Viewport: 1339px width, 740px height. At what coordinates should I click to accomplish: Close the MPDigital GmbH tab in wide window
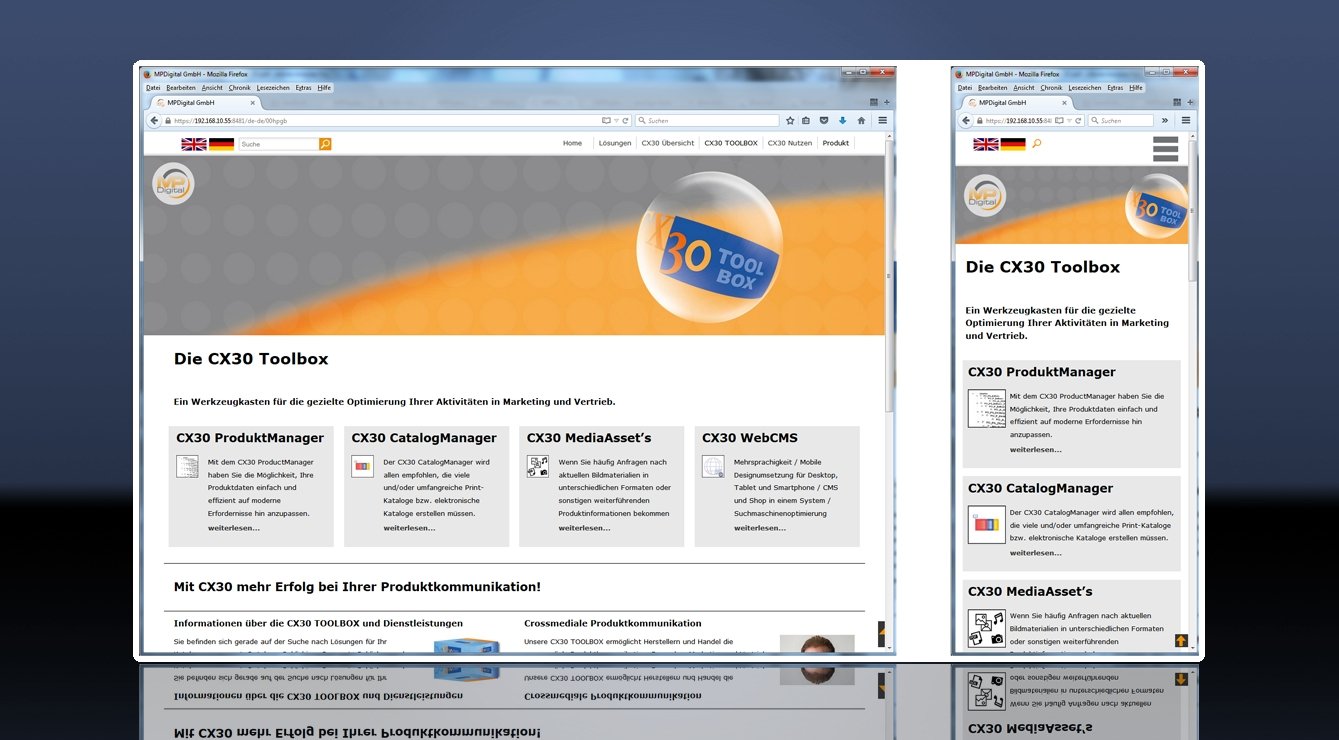coord(253,102)
